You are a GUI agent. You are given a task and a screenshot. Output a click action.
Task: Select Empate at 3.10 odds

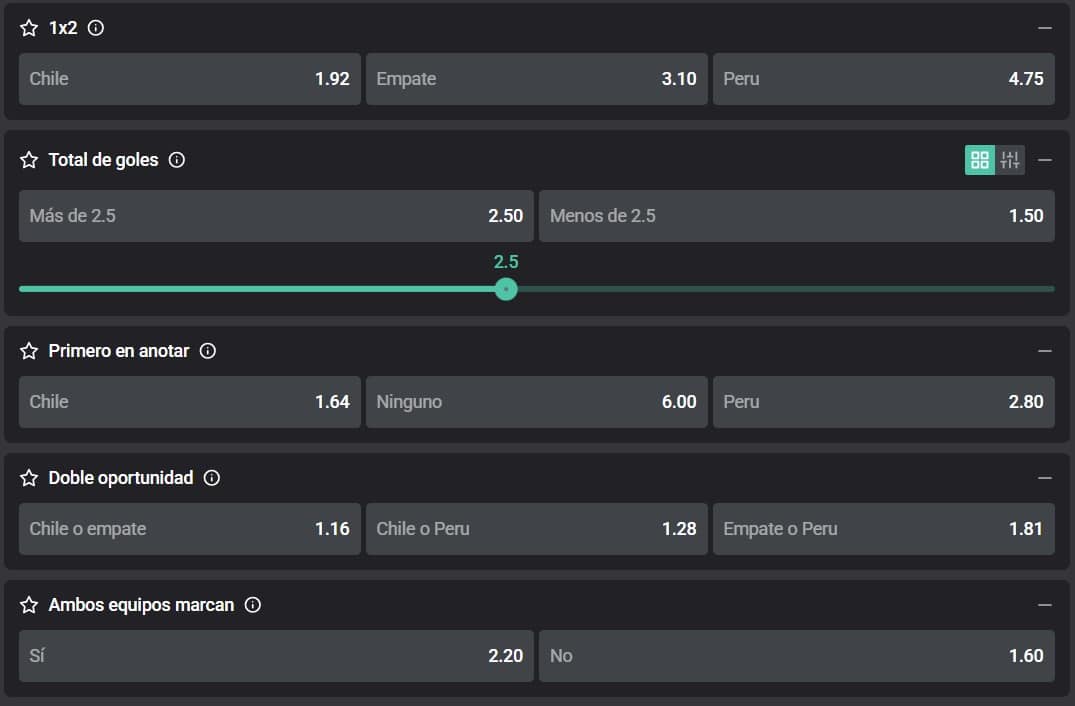536,79
